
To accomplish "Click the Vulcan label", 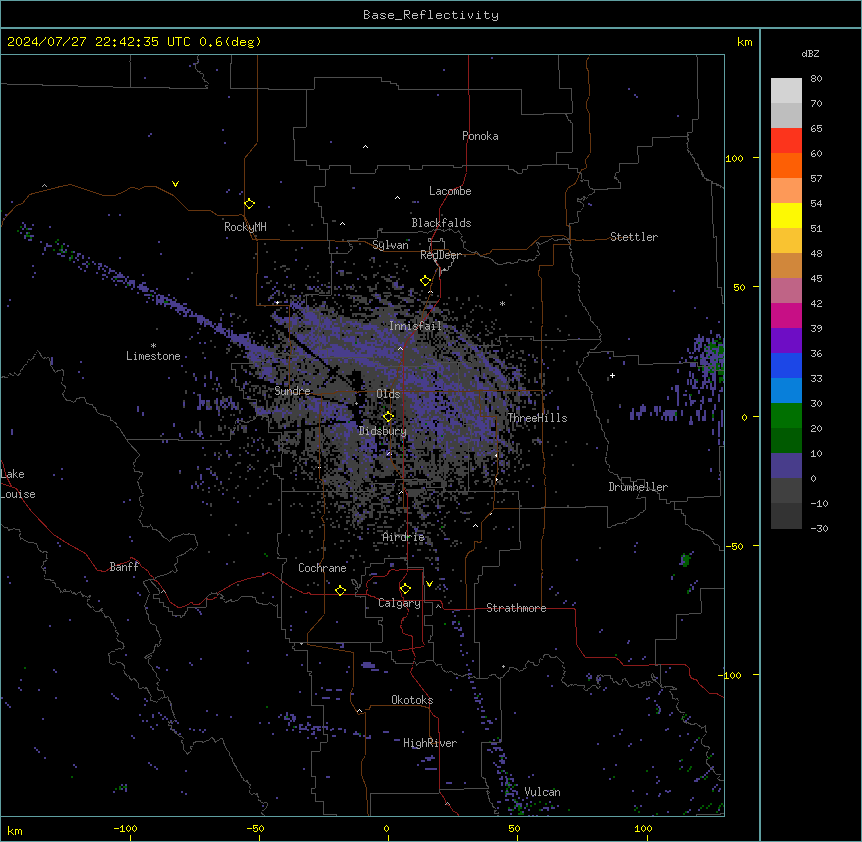I will click(x=543, y=792).
